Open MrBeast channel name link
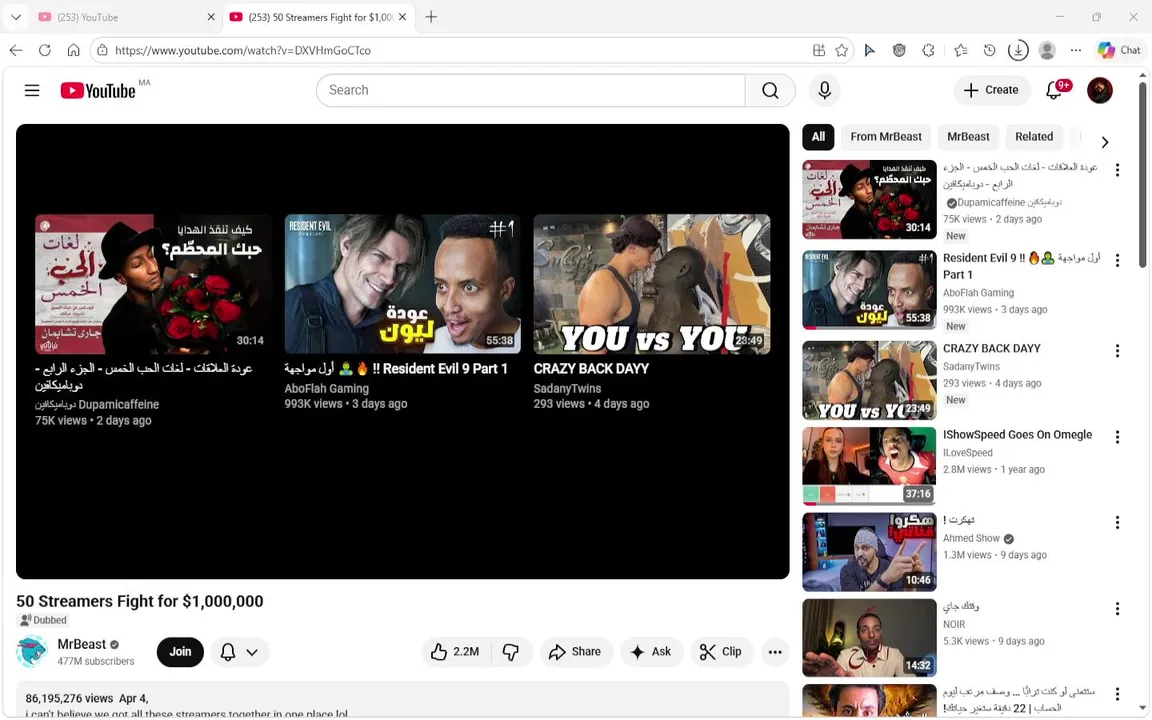 pyautogui.click(x=82, y=644)
